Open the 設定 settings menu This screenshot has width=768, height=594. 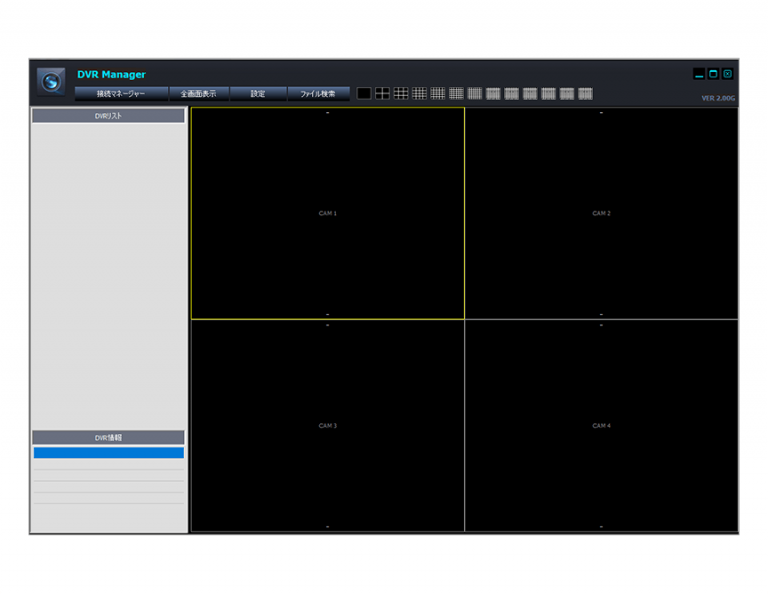point(258,94)
